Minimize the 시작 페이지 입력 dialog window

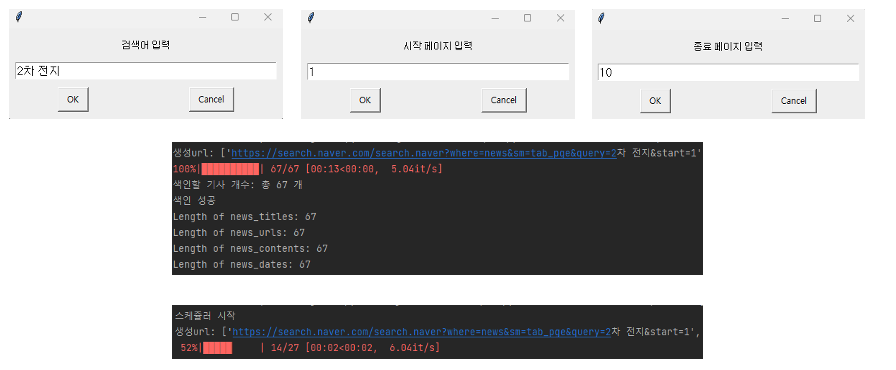tap(495, 19)
